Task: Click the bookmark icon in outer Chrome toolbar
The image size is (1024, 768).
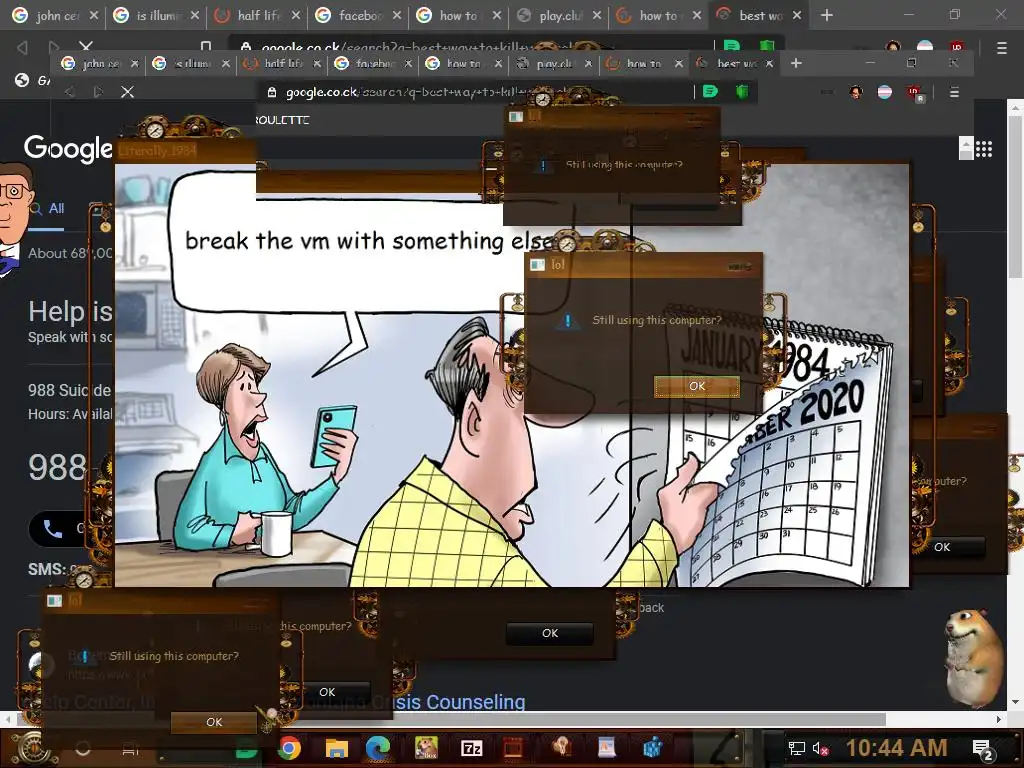Action: [206, 46]
